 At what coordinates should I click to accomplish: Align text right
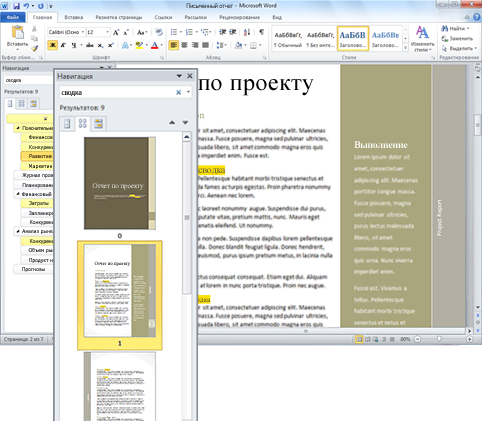tap(195, 45)
